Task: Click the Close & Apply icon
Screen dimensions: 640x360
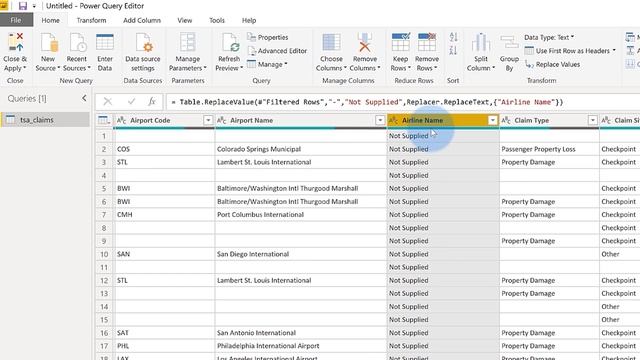Action: click(15, 42)
